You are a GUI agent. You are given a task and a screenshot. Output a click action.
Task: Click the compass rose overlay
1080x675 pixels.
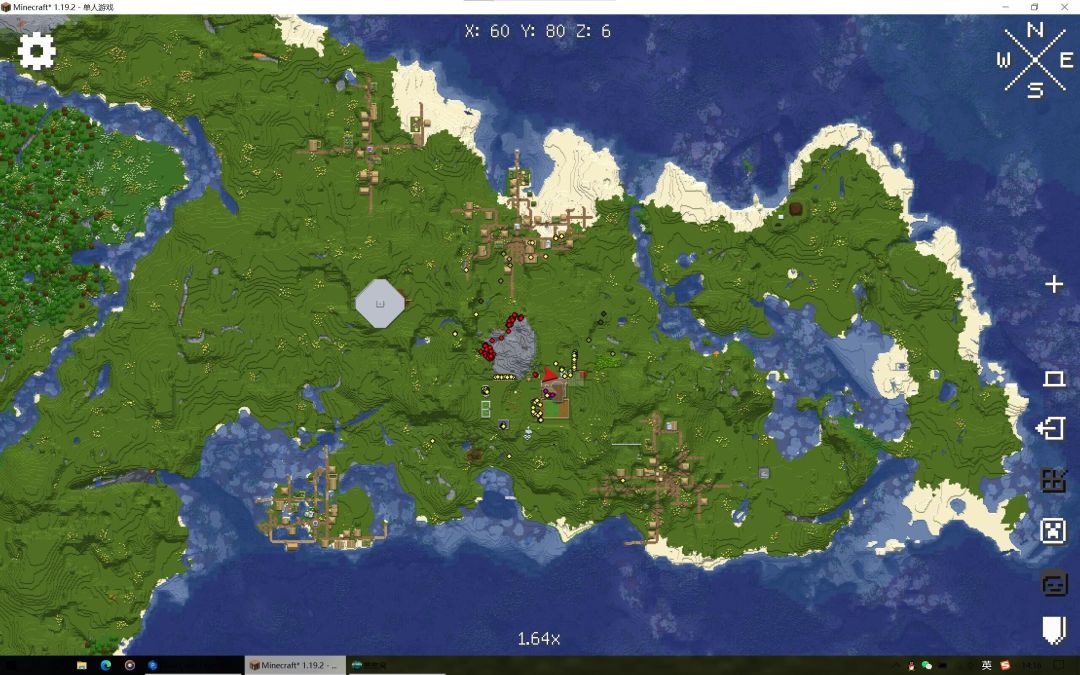pos(1035,60)
